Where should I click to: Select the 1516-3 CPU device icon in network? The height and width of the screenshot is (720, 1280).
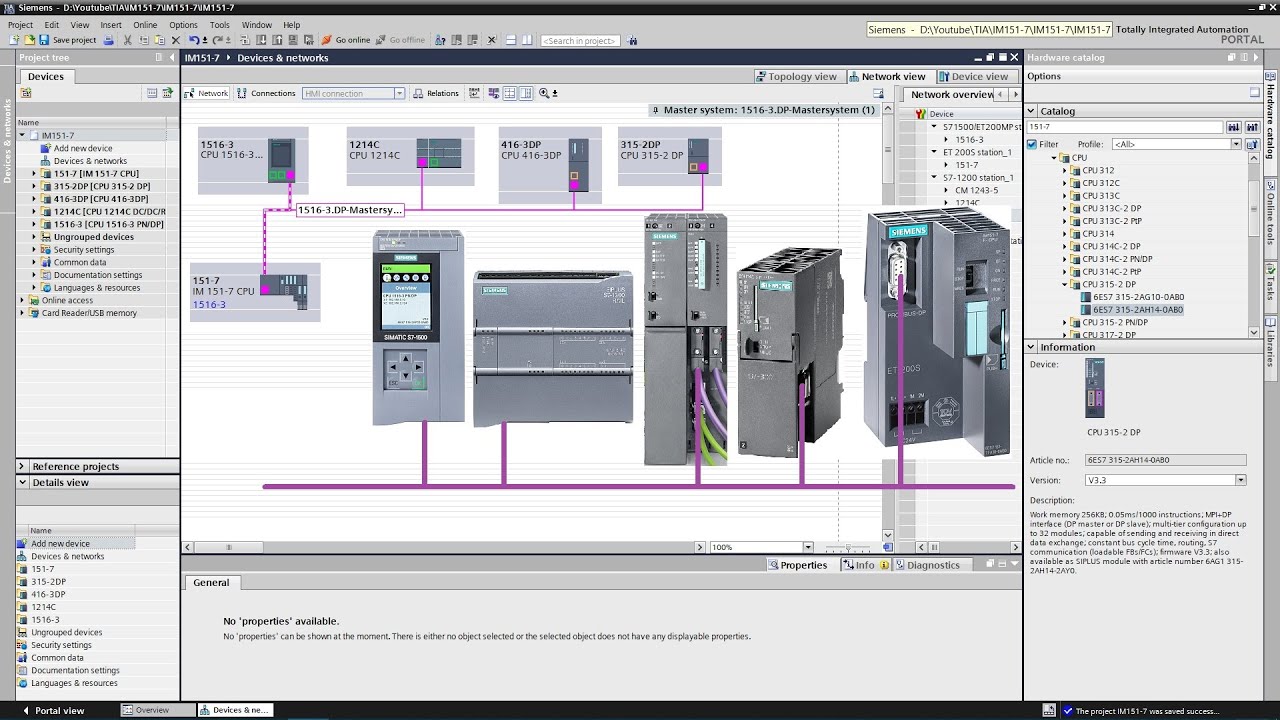click(x=280, y=159)
